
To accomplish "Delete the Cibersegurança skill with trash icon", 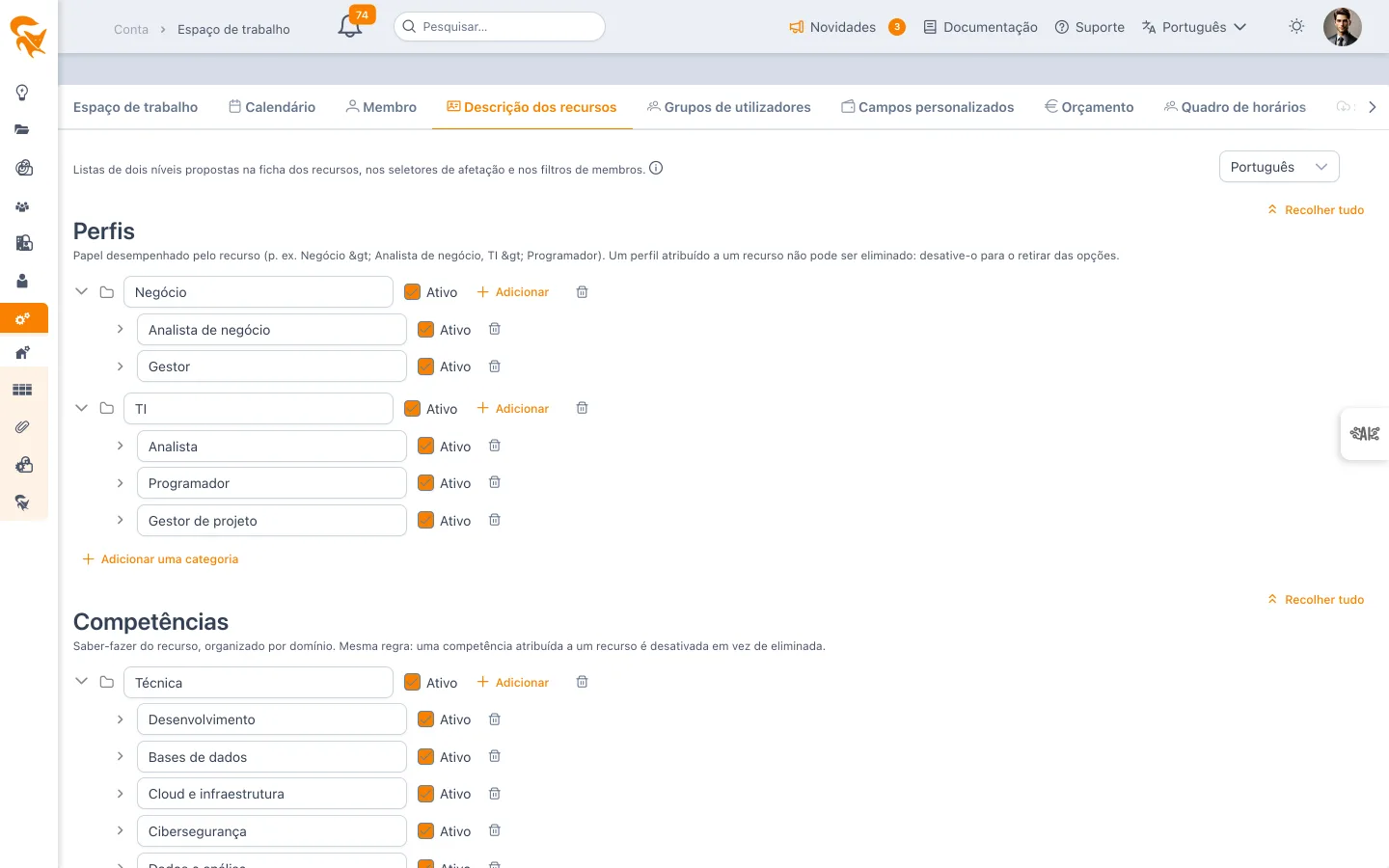I will (494, 830).
